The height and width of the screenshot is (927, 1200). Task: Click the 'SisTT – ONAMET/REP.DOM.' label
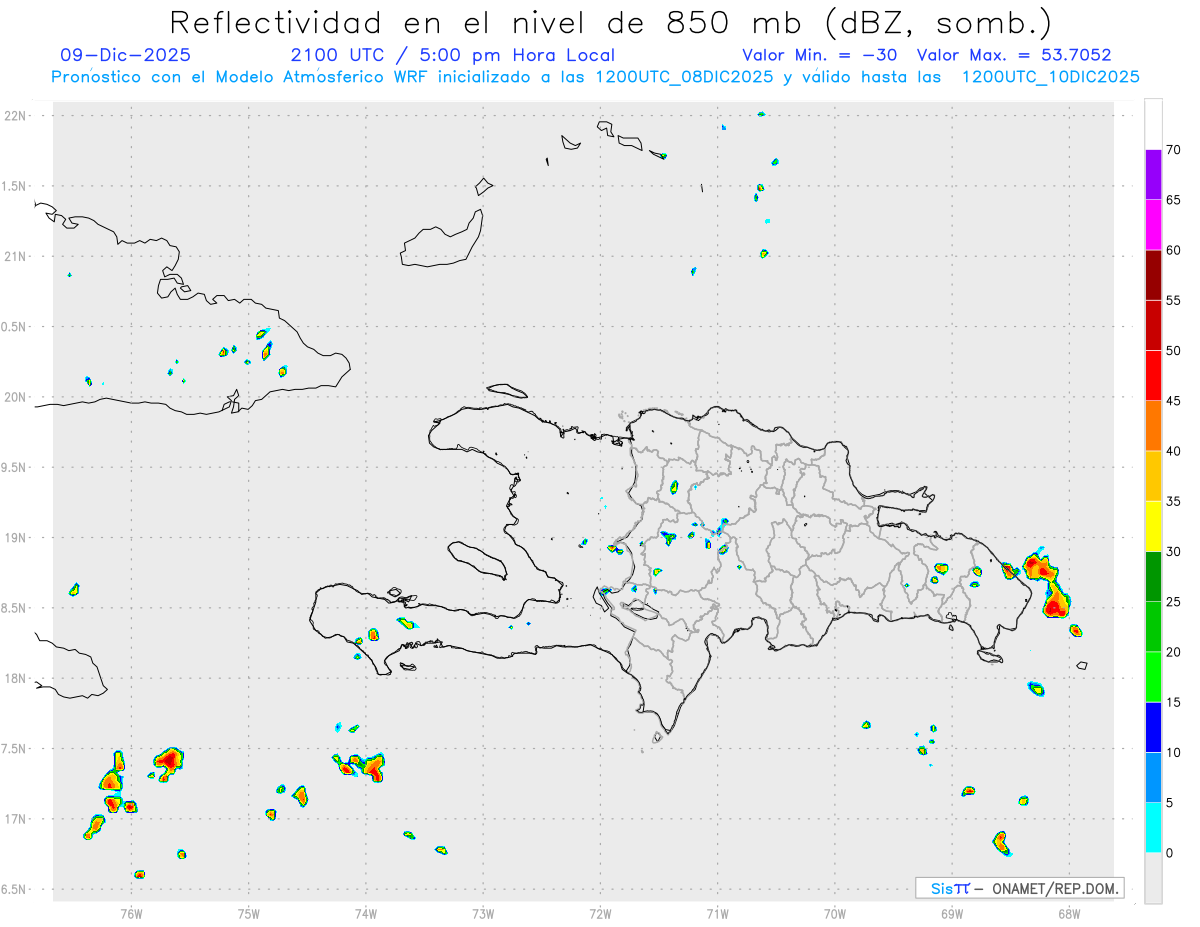click(x=1019, y=888)
